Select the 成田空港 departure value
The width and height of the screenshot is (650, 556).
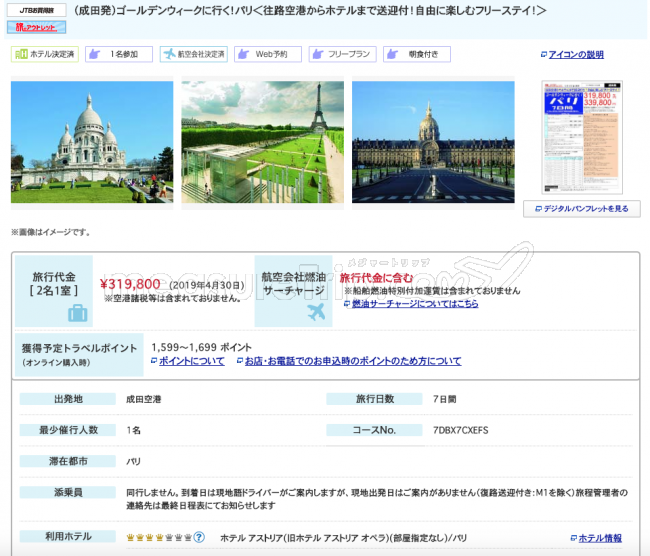pos(143,399)
